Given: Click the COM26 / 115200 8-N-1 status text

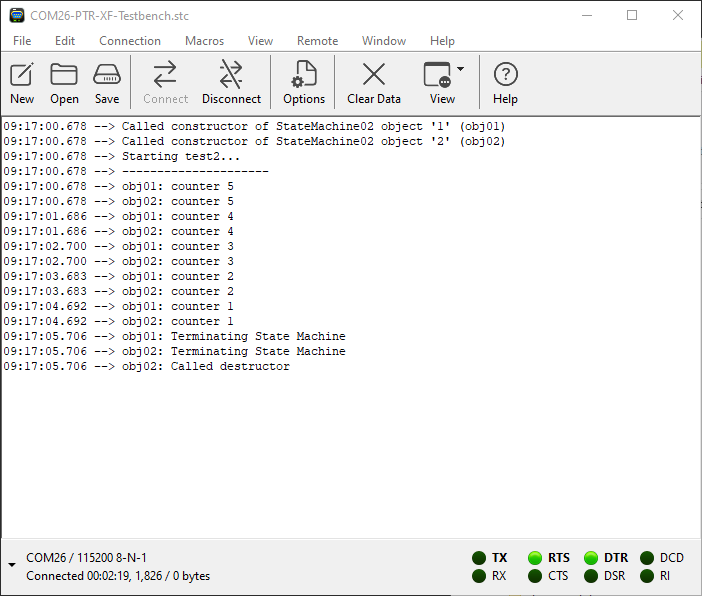Looking at the screenshot, I should click(86, 557).
